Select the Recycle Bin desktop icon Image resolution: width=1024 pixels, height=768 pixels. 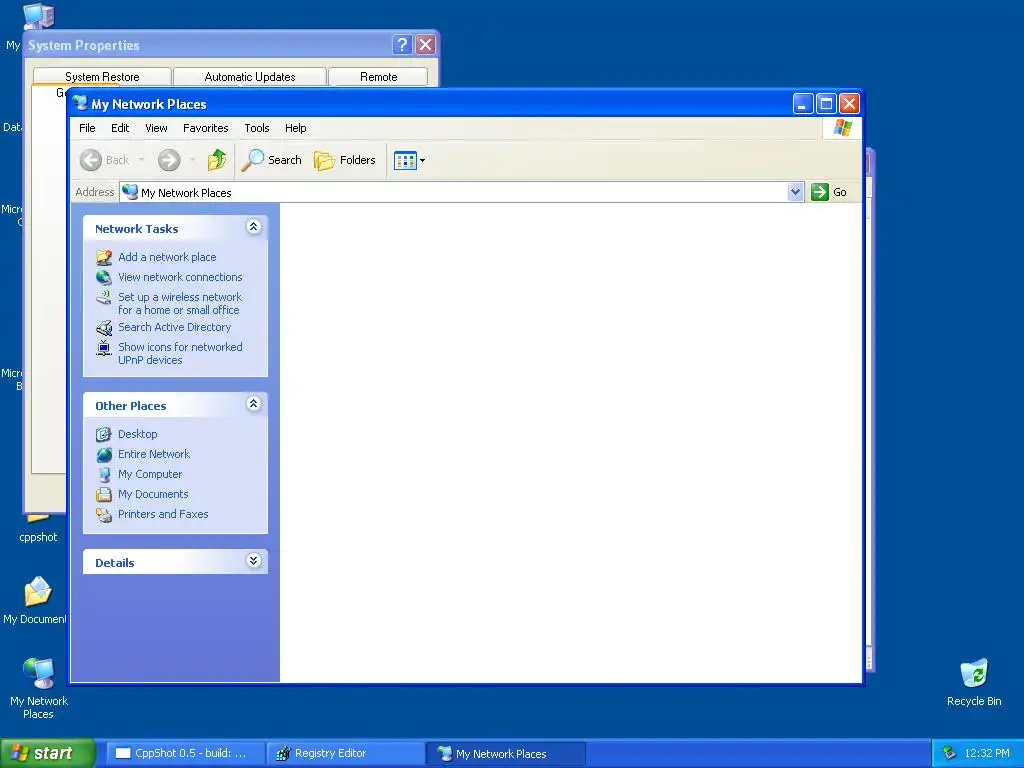click(x=974, y=683)
